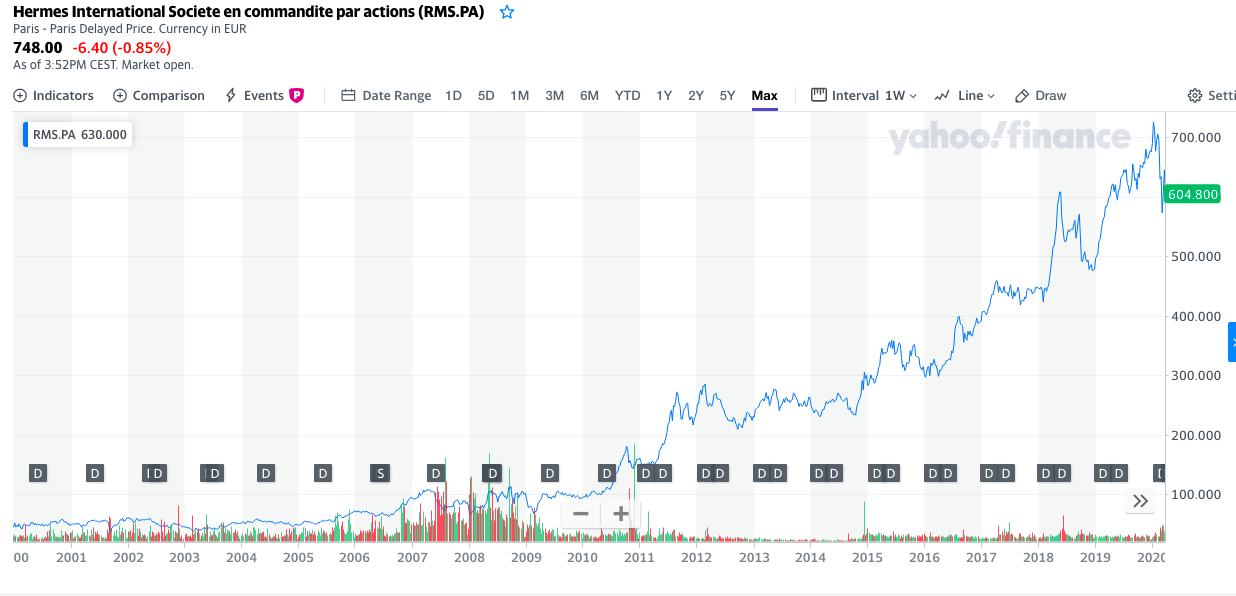Add a Comparison symbol
Viewport: 1236px width, 596px height.
(x=159, y=96)
